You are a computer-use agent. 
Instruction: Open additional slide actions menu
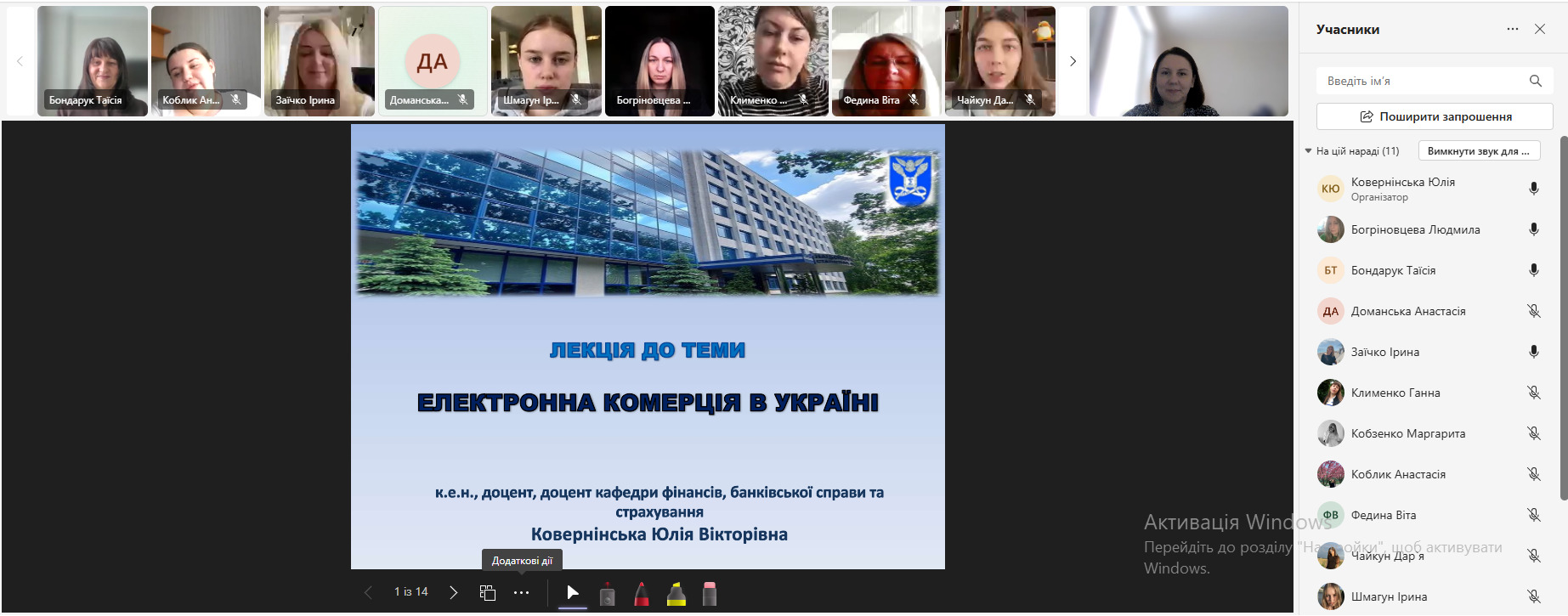[x=522, y=593]
